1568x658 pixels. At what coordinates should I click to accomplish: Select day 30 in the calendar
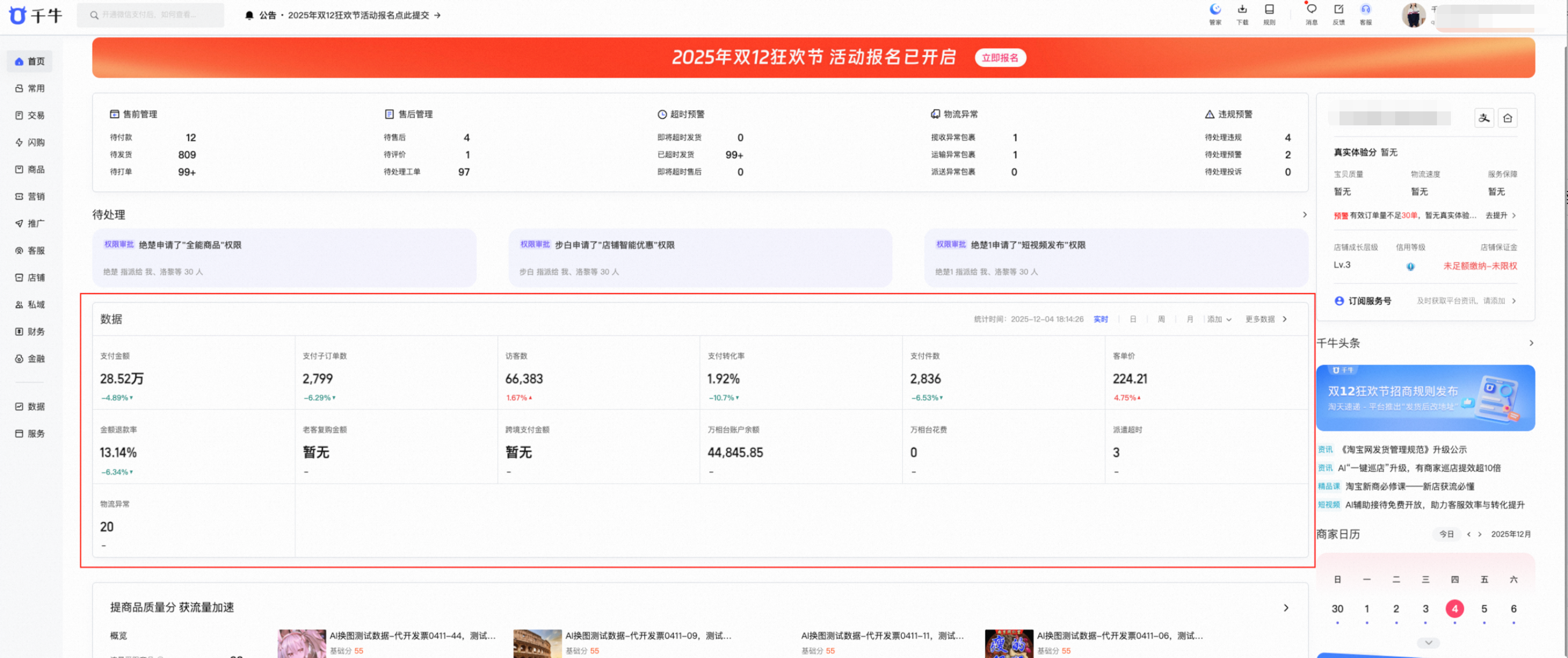click(x=1337, y=609)
